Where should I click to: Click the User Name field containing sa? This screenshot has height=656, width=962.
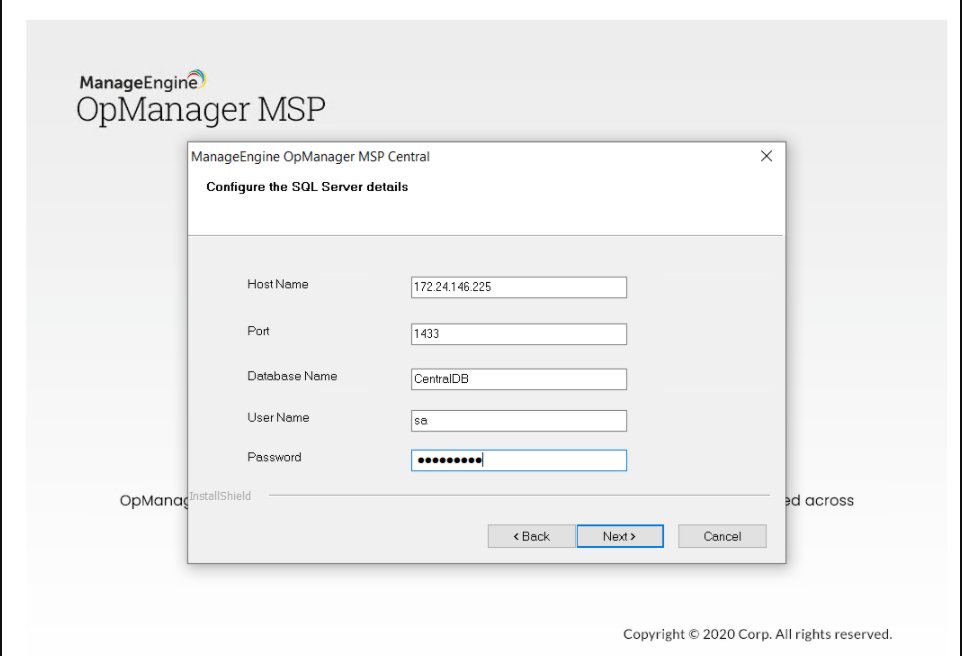518,420
